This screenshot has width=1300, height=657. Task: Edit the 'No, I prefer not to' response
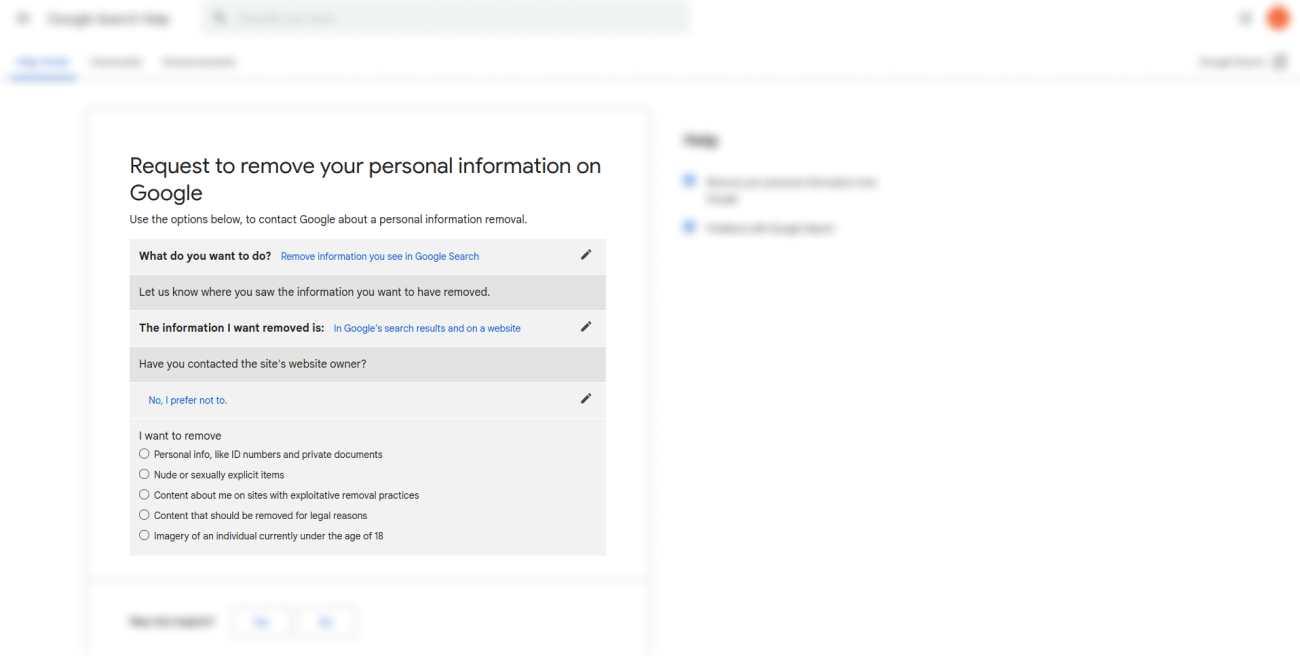586,399
